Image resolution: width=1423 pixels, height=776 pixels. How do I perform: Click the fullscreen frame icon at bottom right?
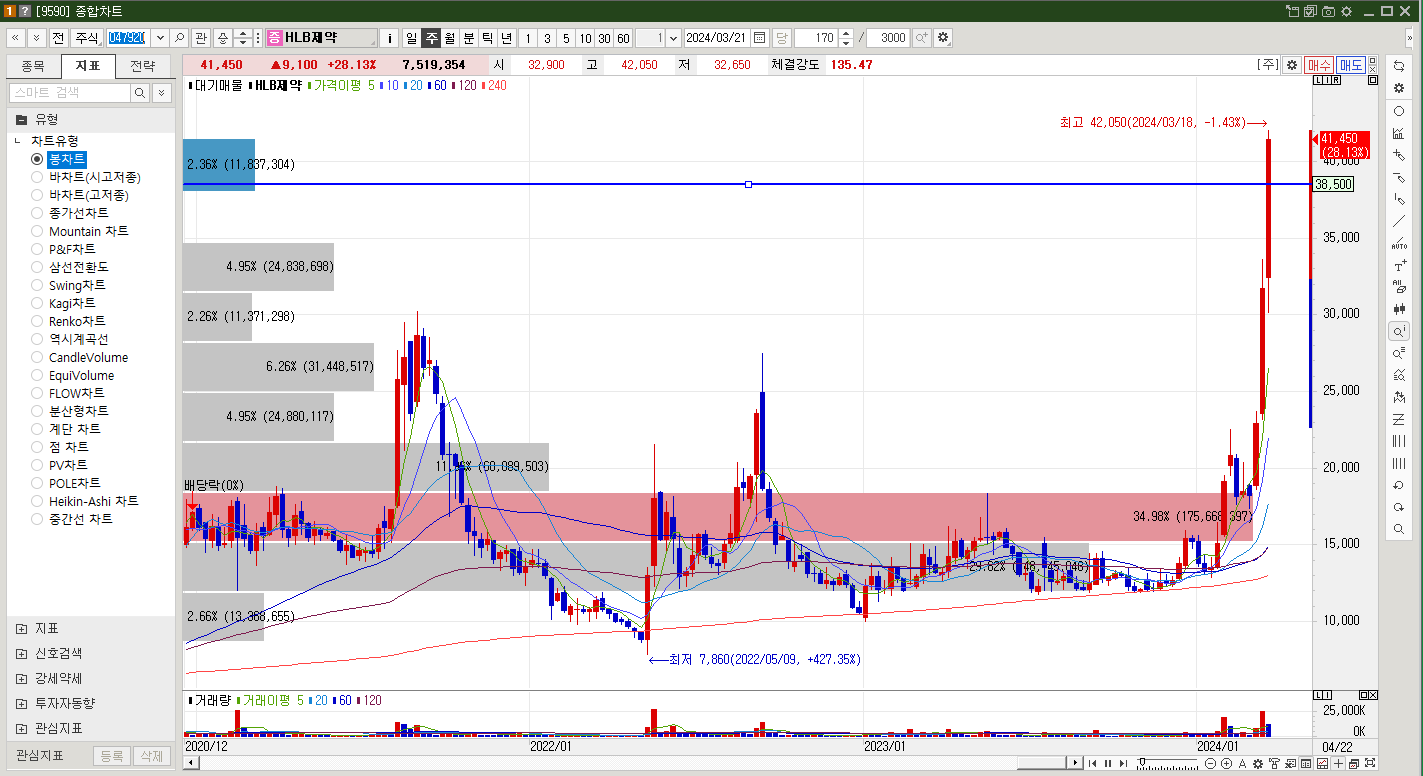(1370, 763)
